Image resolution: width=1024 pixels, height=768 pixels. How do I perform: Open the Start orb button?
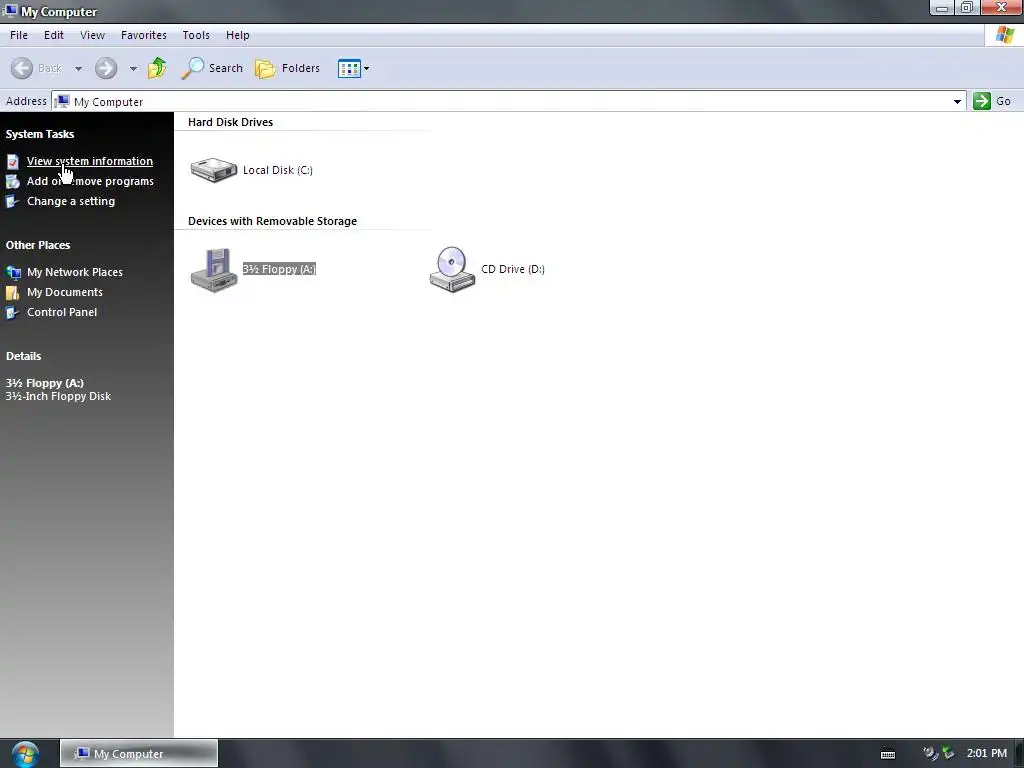click(x=25, y=754)
